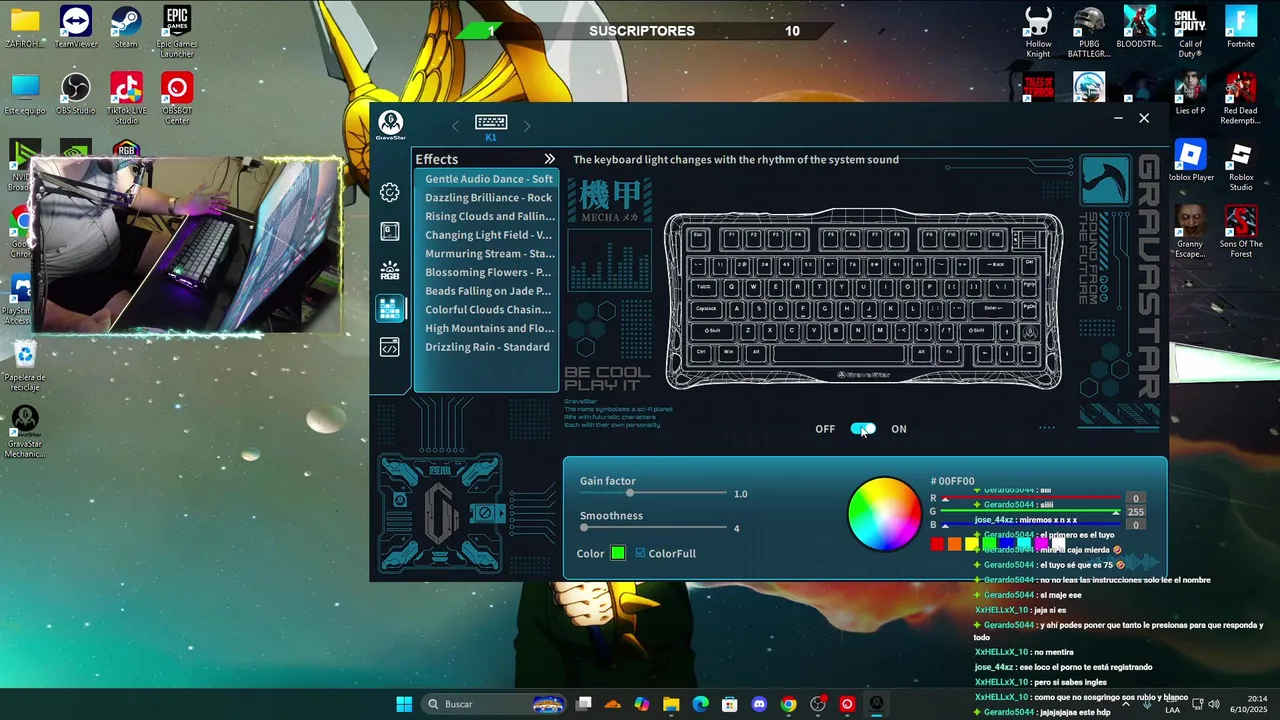The width and height of the screenshot is (1280, 720).
Task: Open TikTok LIVE Studio desktop shortcut
Action: pos(126,98)
